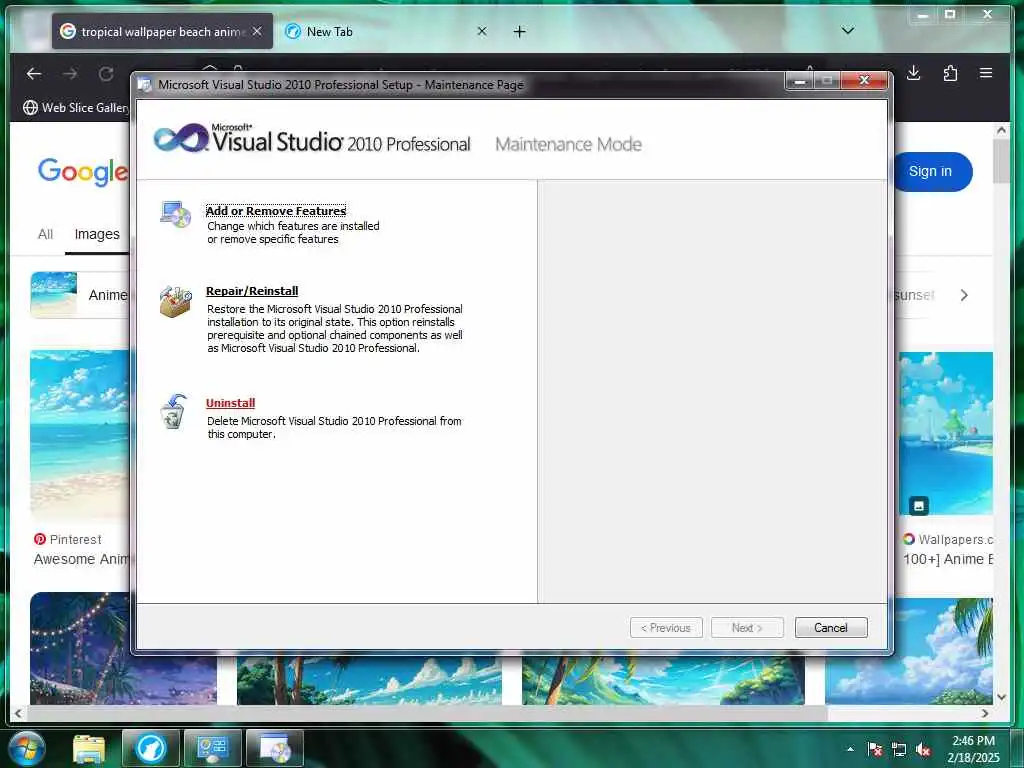Click the Previous button in setup

666,628
